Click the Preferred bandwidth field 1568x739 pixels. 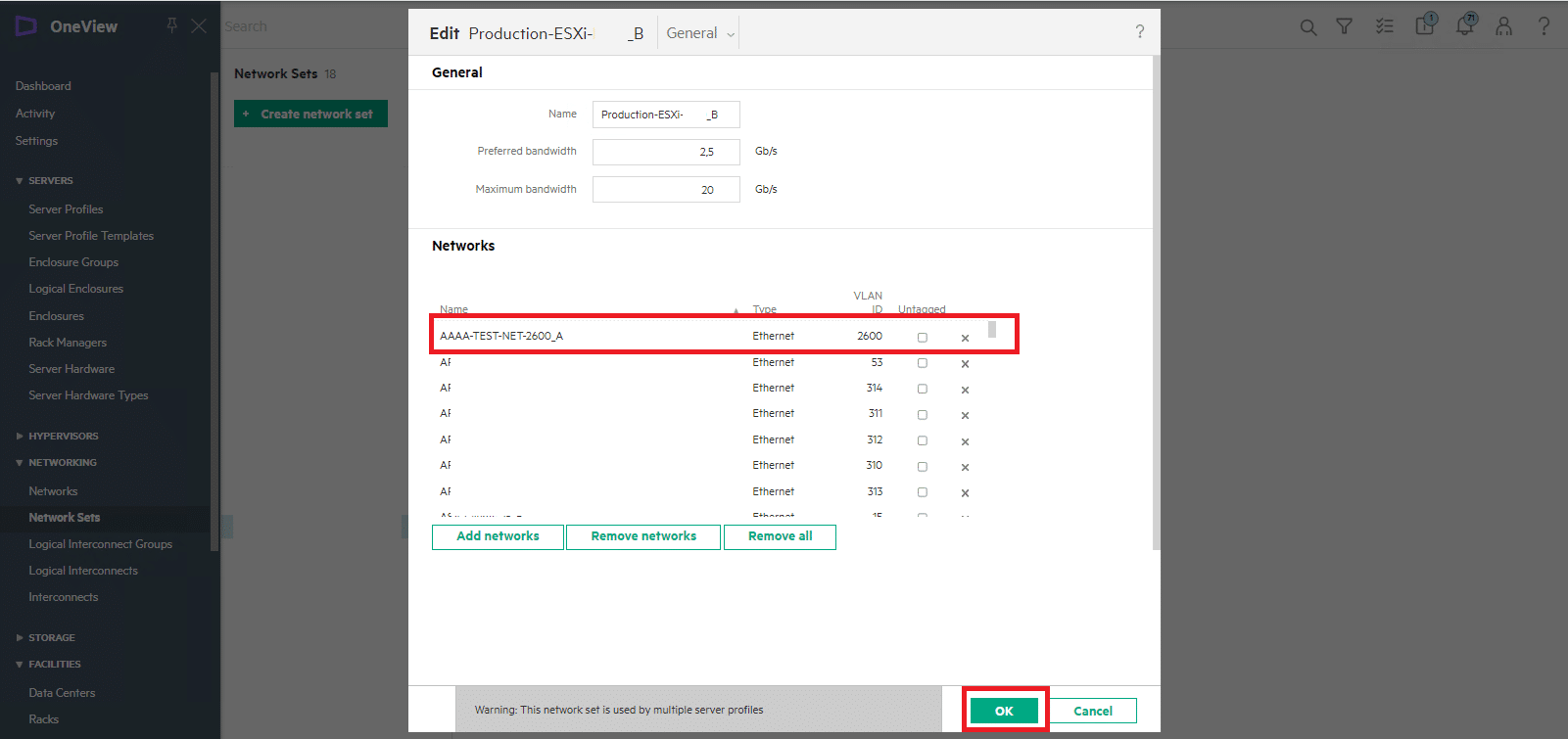pyautogui.click(x=666, y=152)
